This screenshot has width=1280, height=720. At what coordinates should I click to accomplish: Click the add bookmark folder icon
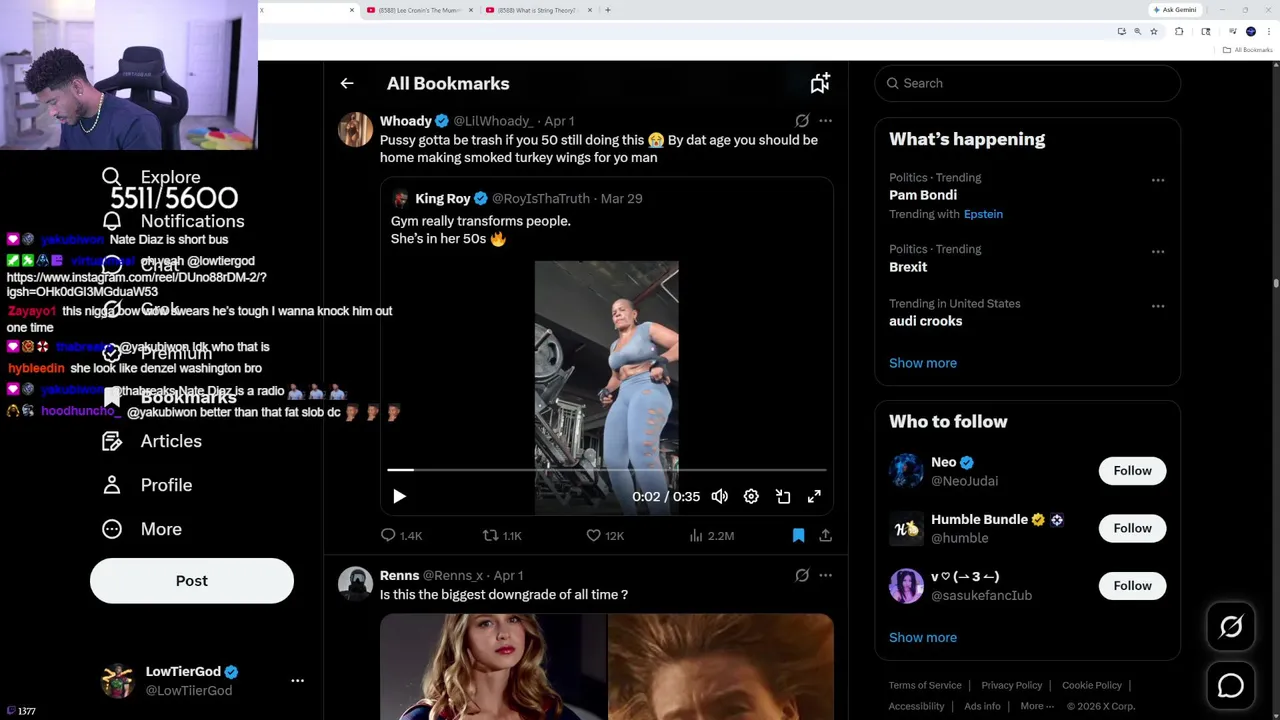pos(820,84)
